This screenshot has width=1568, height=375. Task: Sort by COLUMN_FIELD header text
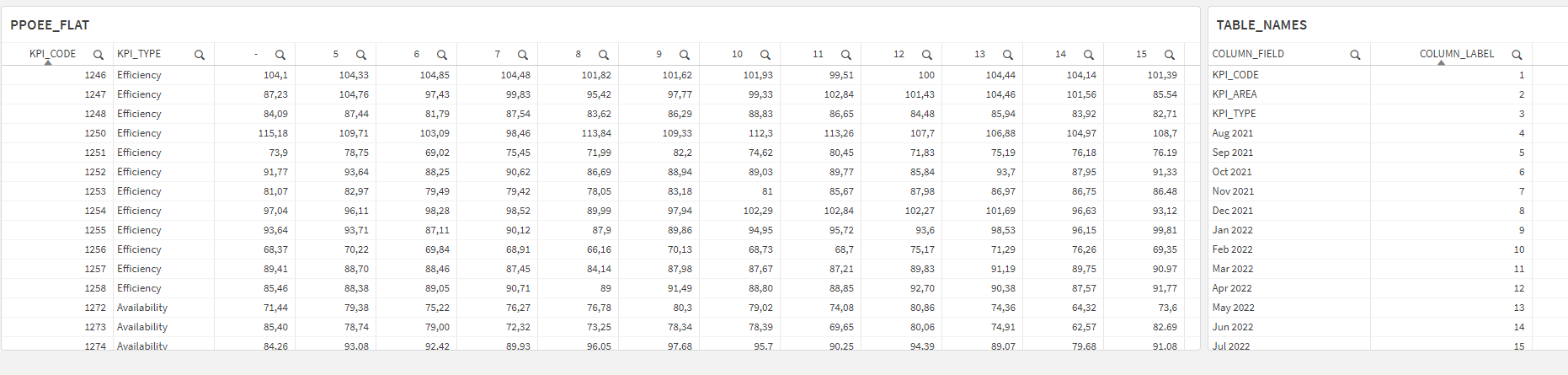tap(1248, 54)
